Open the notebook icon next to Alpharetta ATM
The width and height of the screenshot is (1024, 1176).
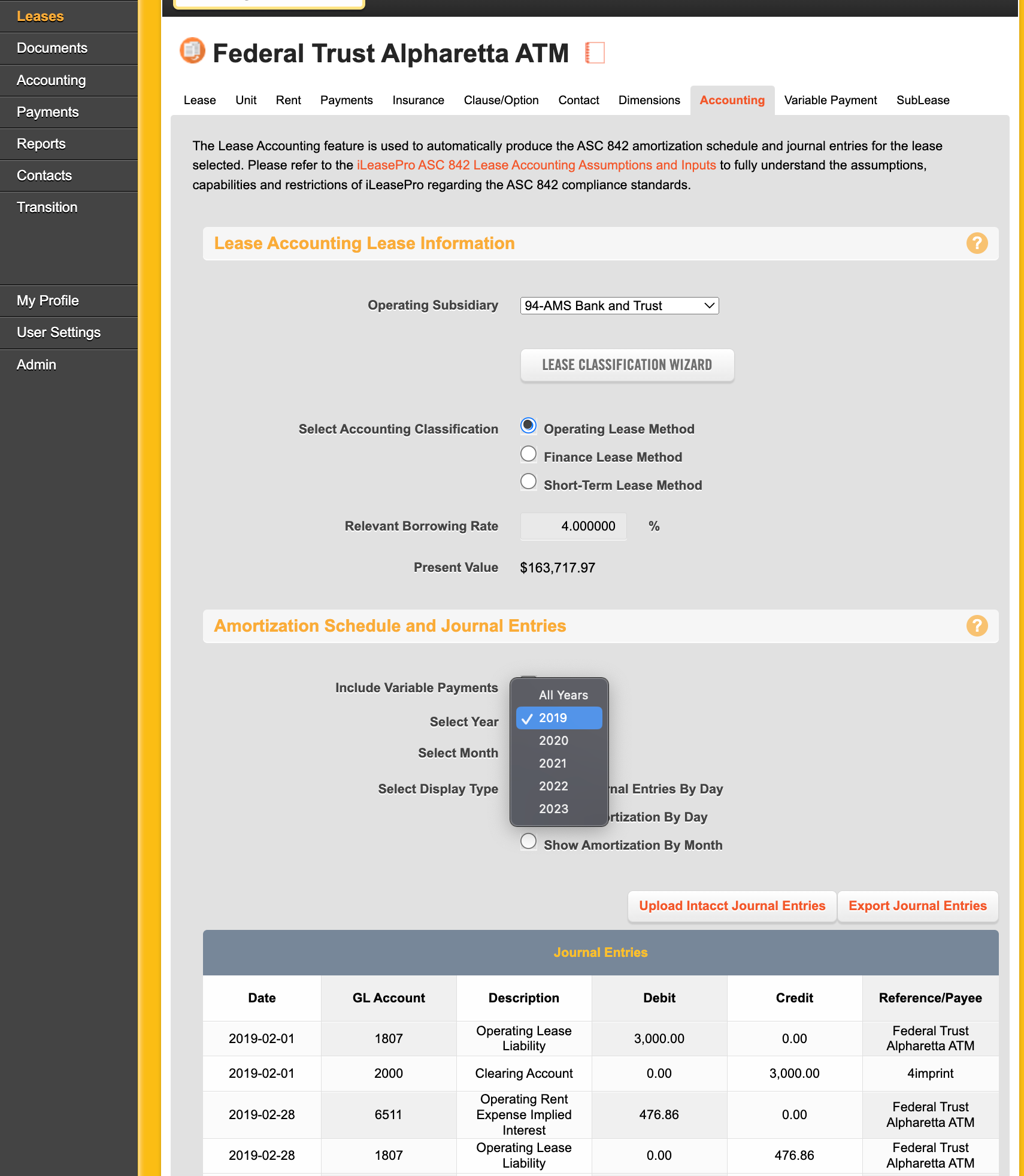point(595,53)
